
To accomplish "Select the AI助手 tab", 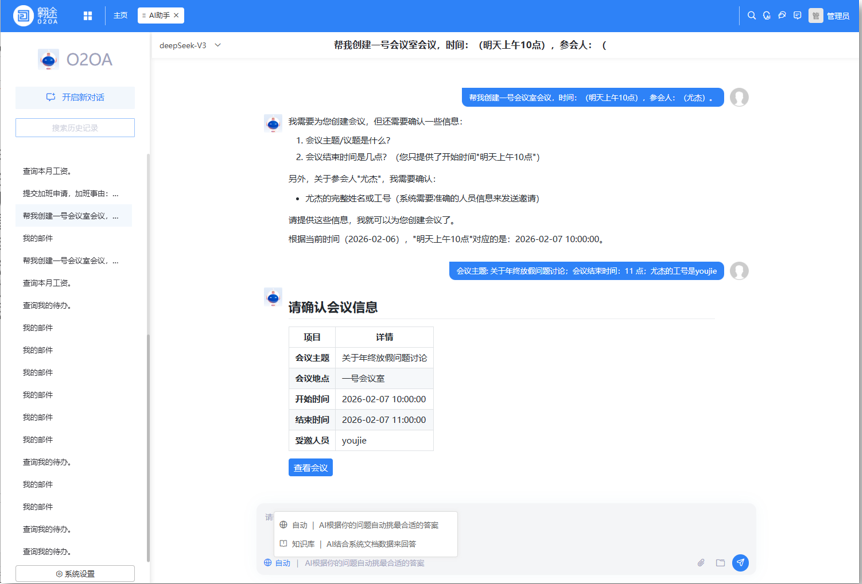I will click(x=160, y=15).
